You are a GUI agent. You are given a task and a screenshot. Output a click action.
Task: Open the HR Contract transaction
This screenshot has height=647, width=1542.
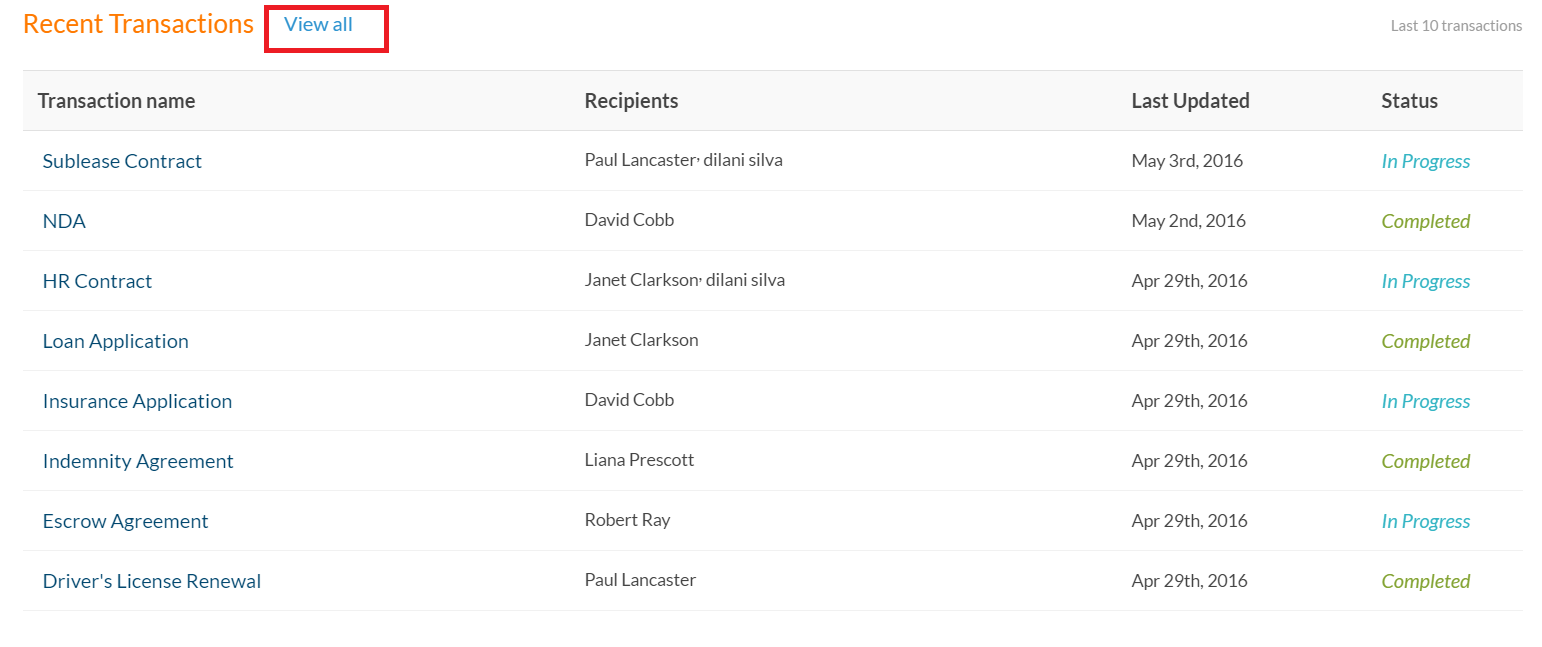pos(97,281)
